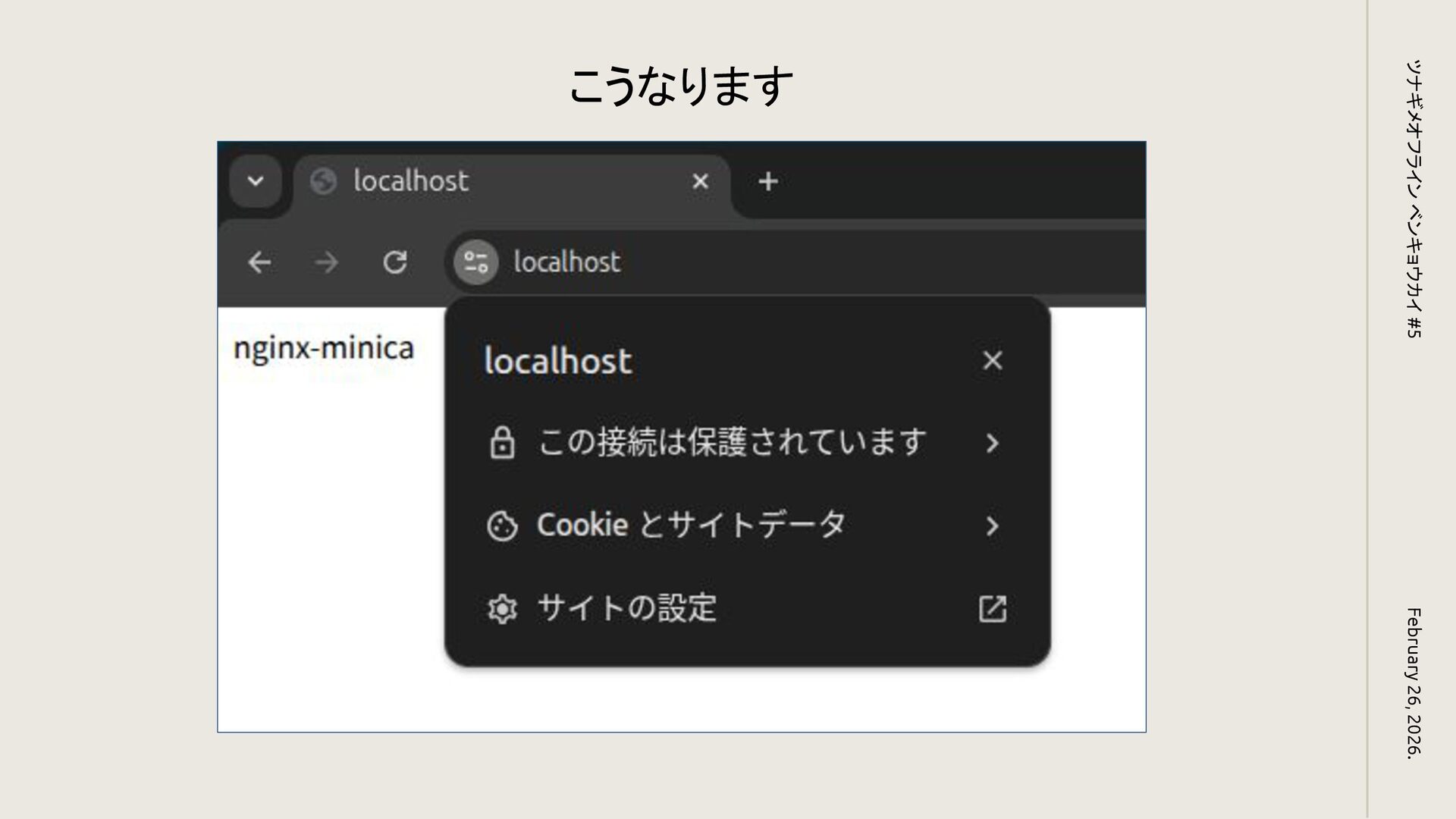Image resolution: width=1456 pixels, height=819 pixels.
Task: Close the localhost tab
Action: pos(700,181)
